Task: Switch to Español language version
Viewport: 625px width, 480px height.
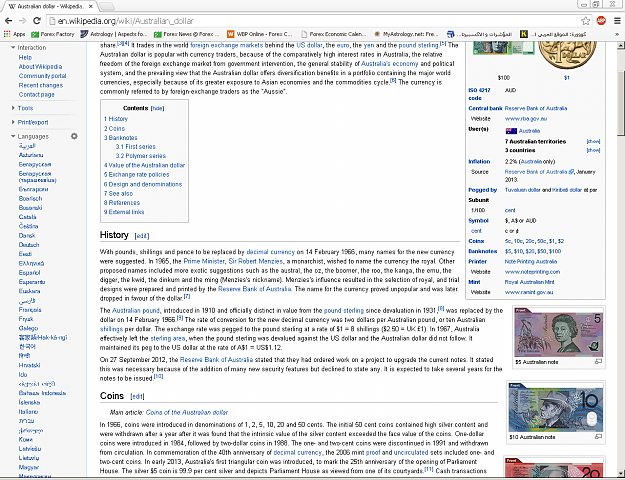Action: [29, 273]
